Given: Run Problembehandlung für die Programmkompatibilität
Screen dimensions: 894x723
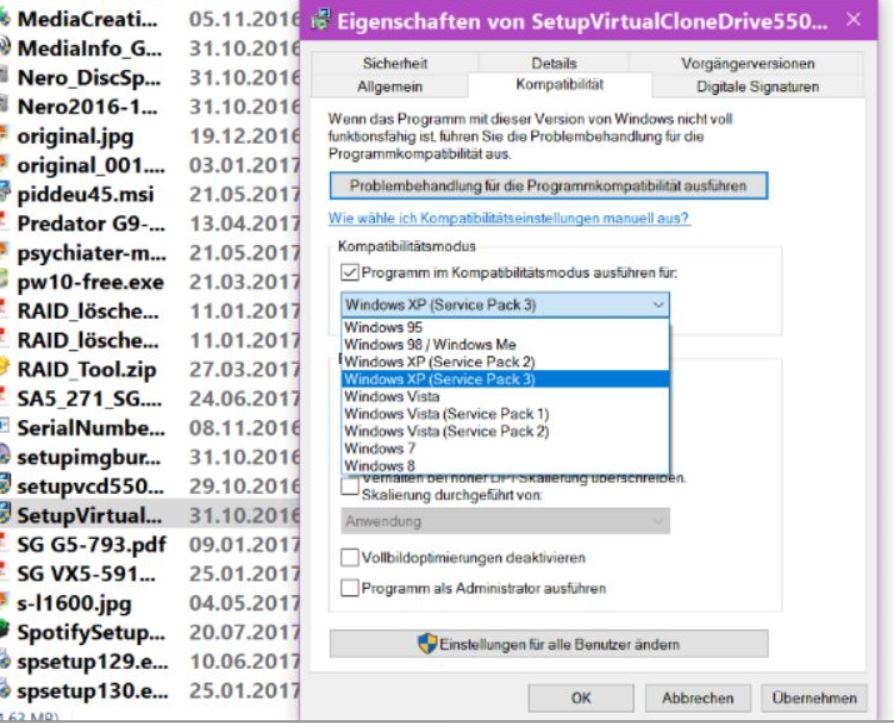Looking at the screenshot, I should (548, 186).
